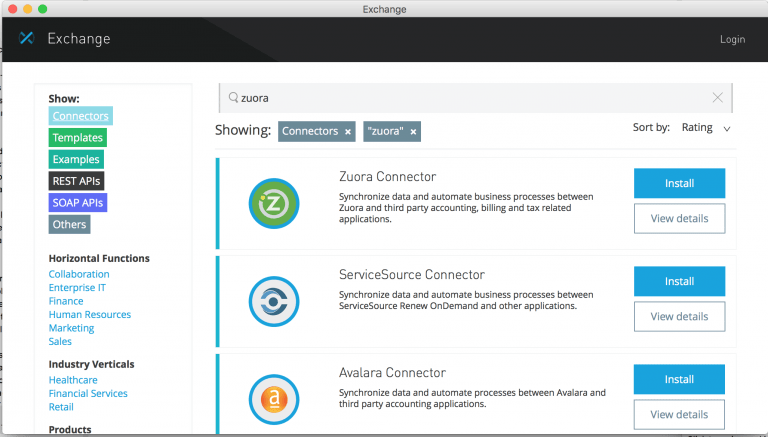Open the Healthcare vertical

[73, 380]
